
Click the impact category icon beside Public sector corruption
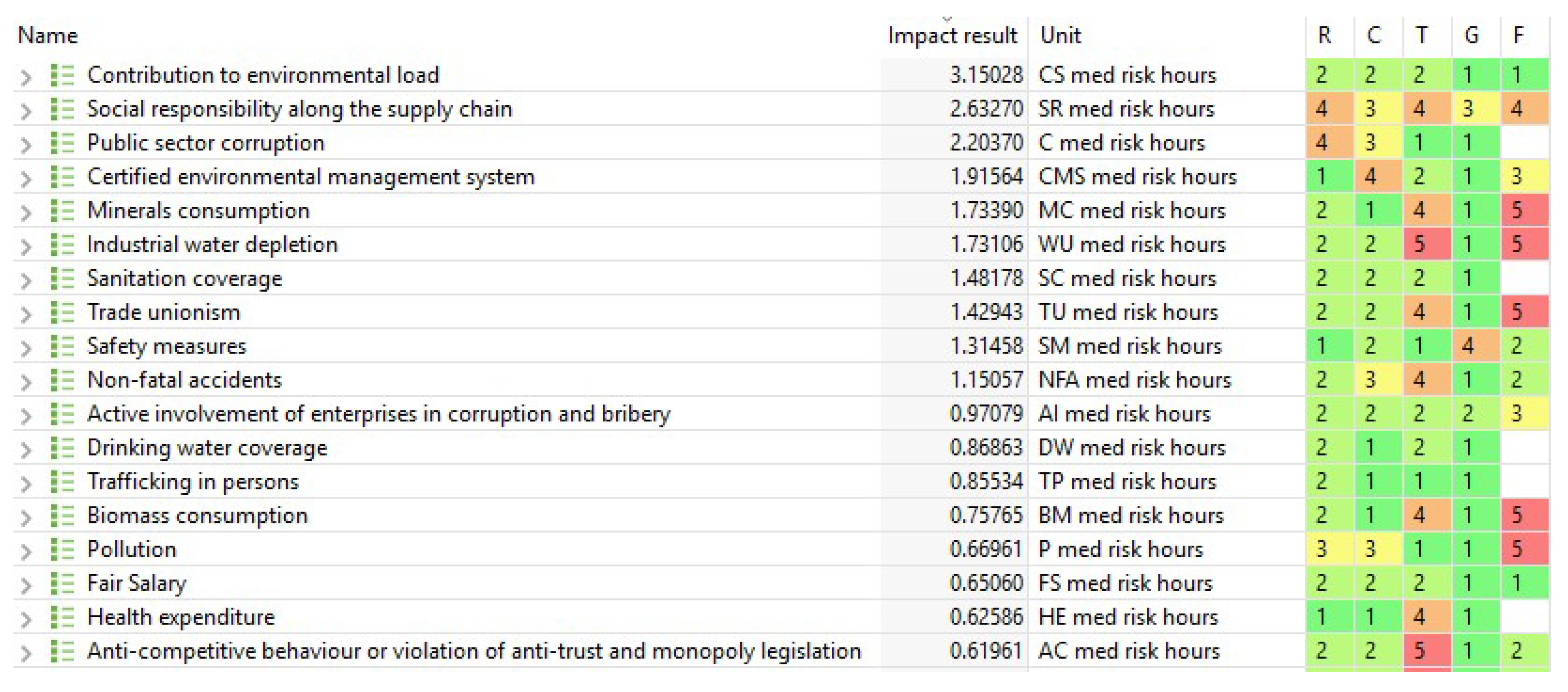point(62,143)
